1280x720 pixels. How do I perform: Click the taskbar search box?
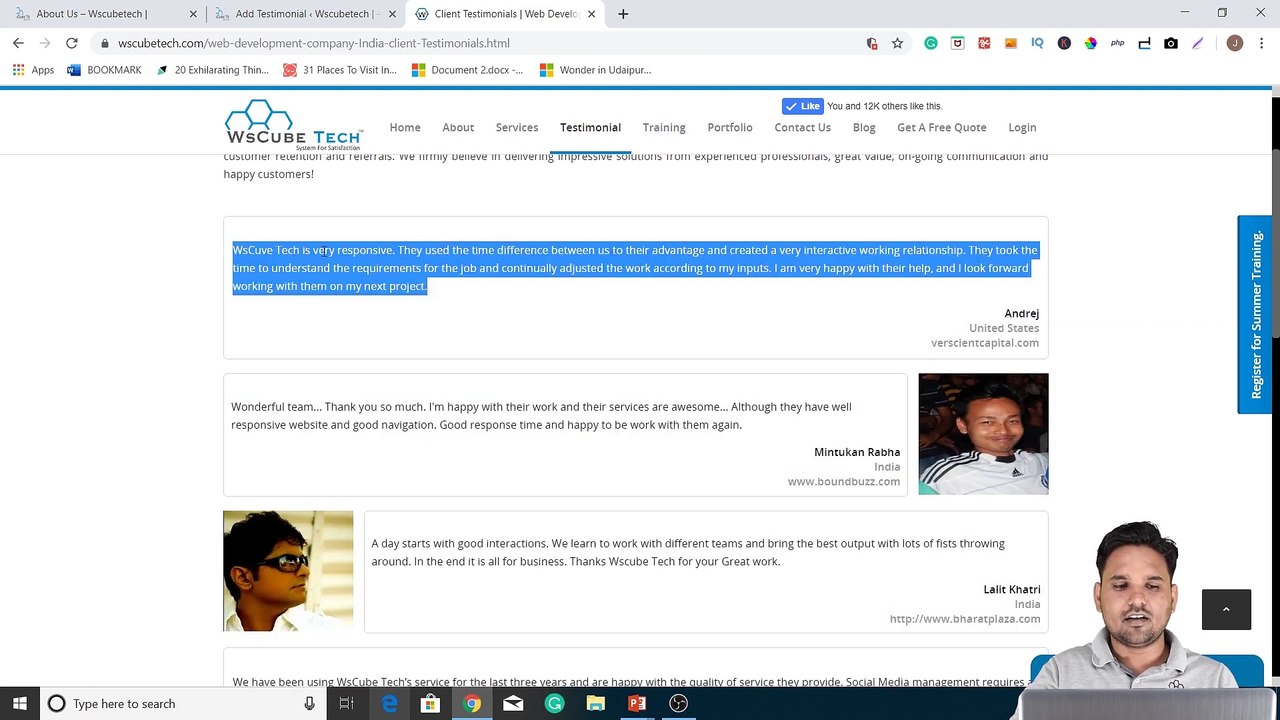[183, 704]
